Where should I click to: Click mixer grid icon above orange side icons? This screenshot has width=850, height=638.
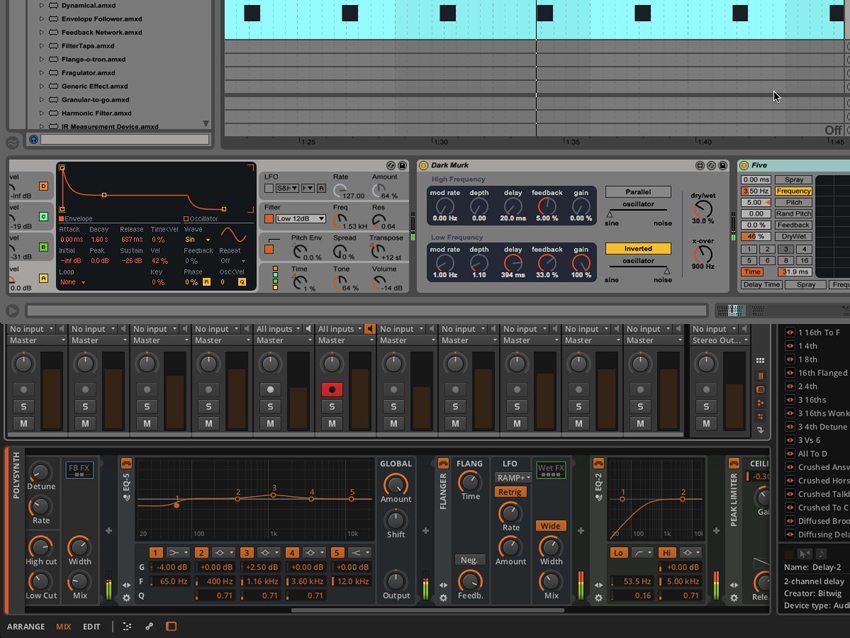point(760,360)
